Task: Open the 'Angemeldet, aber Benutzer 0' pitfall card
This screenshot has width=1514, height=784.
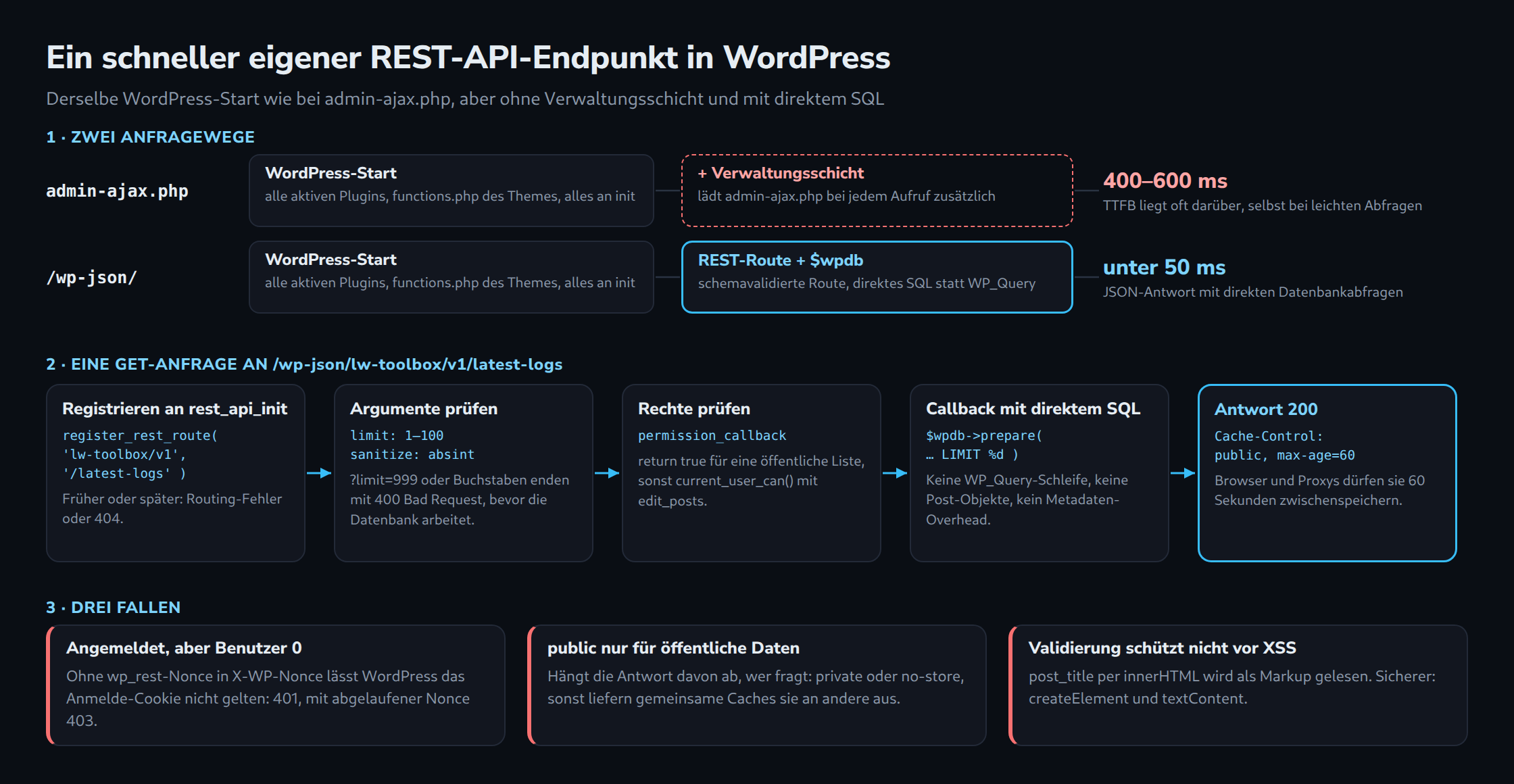Action: click(x=276, y=685)
